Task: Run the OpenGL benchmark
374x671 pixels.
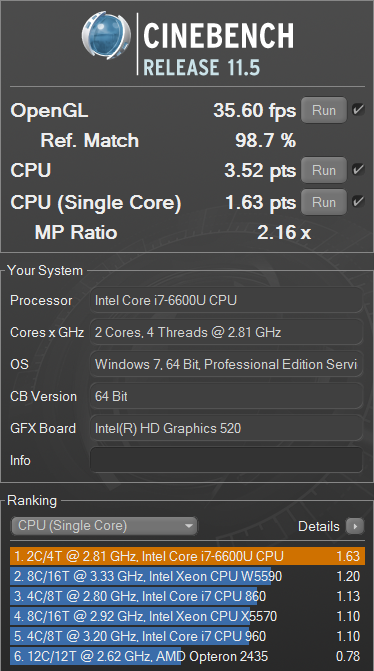Action: pyautogui.click(x=324, y=110)
